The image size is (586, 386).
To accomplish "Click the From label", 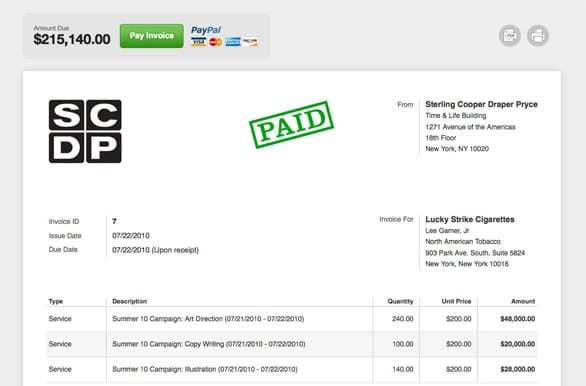I will tap(405, 105).
